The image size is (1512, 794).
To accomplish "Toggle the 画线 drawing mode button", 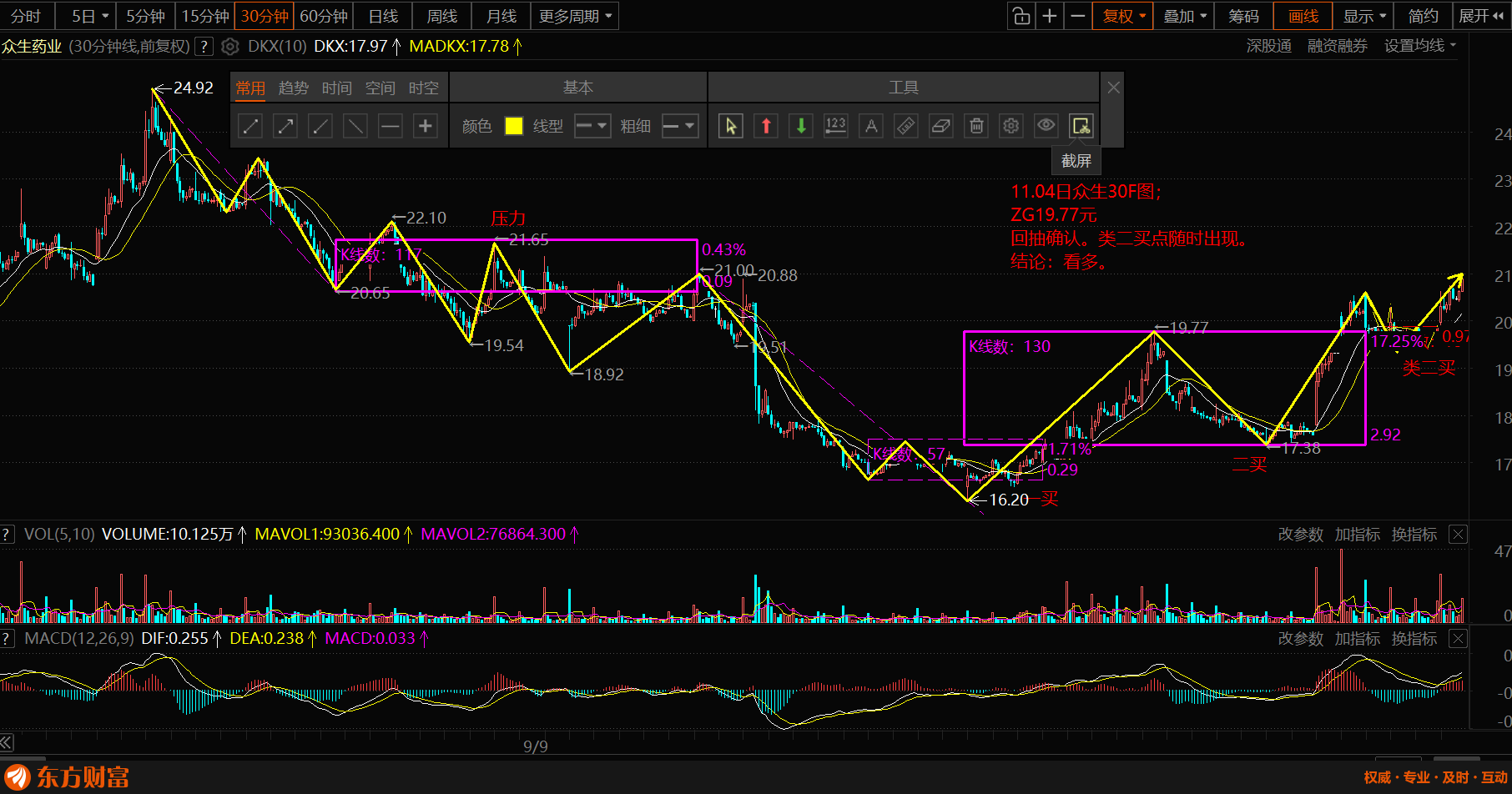I will click(x=1303, y=16).
